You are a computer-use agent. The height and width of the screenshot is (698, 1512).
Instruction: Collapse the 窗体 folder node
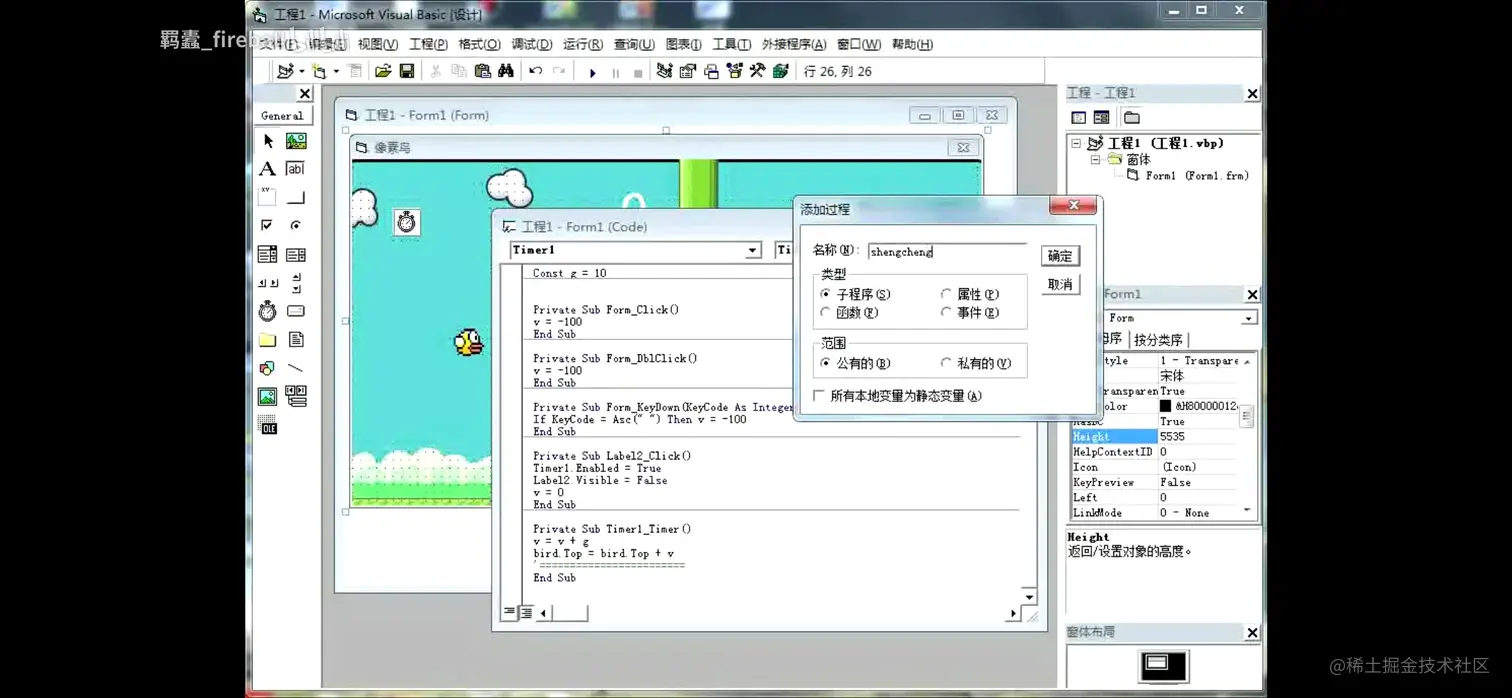(x=1095, y=160)
